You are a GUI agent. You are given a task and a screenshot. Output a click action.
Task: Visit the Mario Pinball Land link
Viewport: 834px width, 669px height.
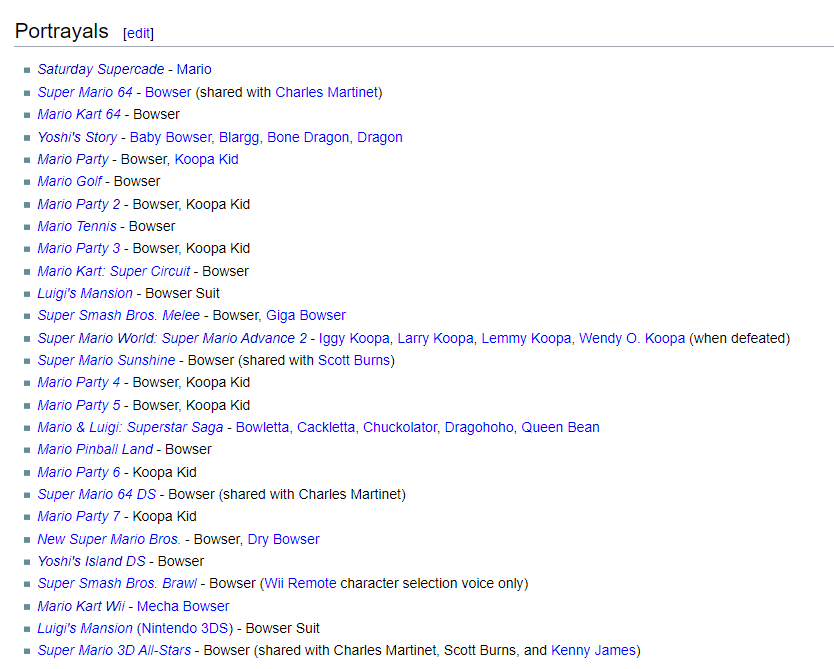tap(95, 450)
